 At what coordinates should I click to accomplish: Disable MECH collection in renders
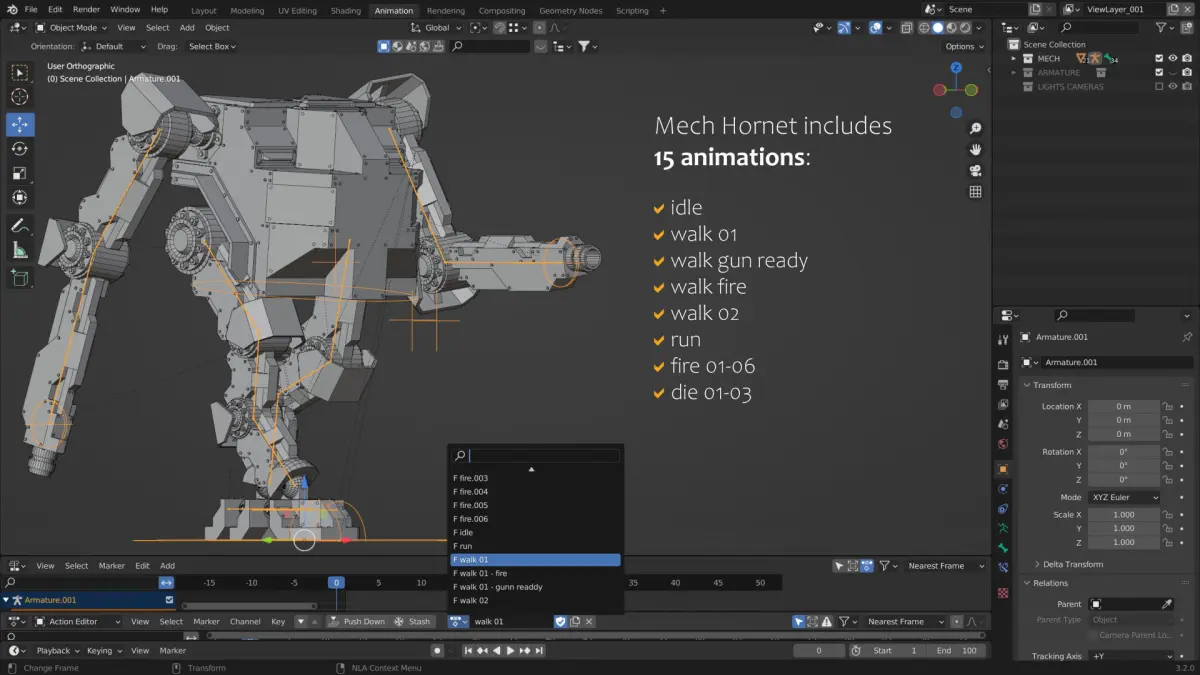click(x=1187, y=58)
